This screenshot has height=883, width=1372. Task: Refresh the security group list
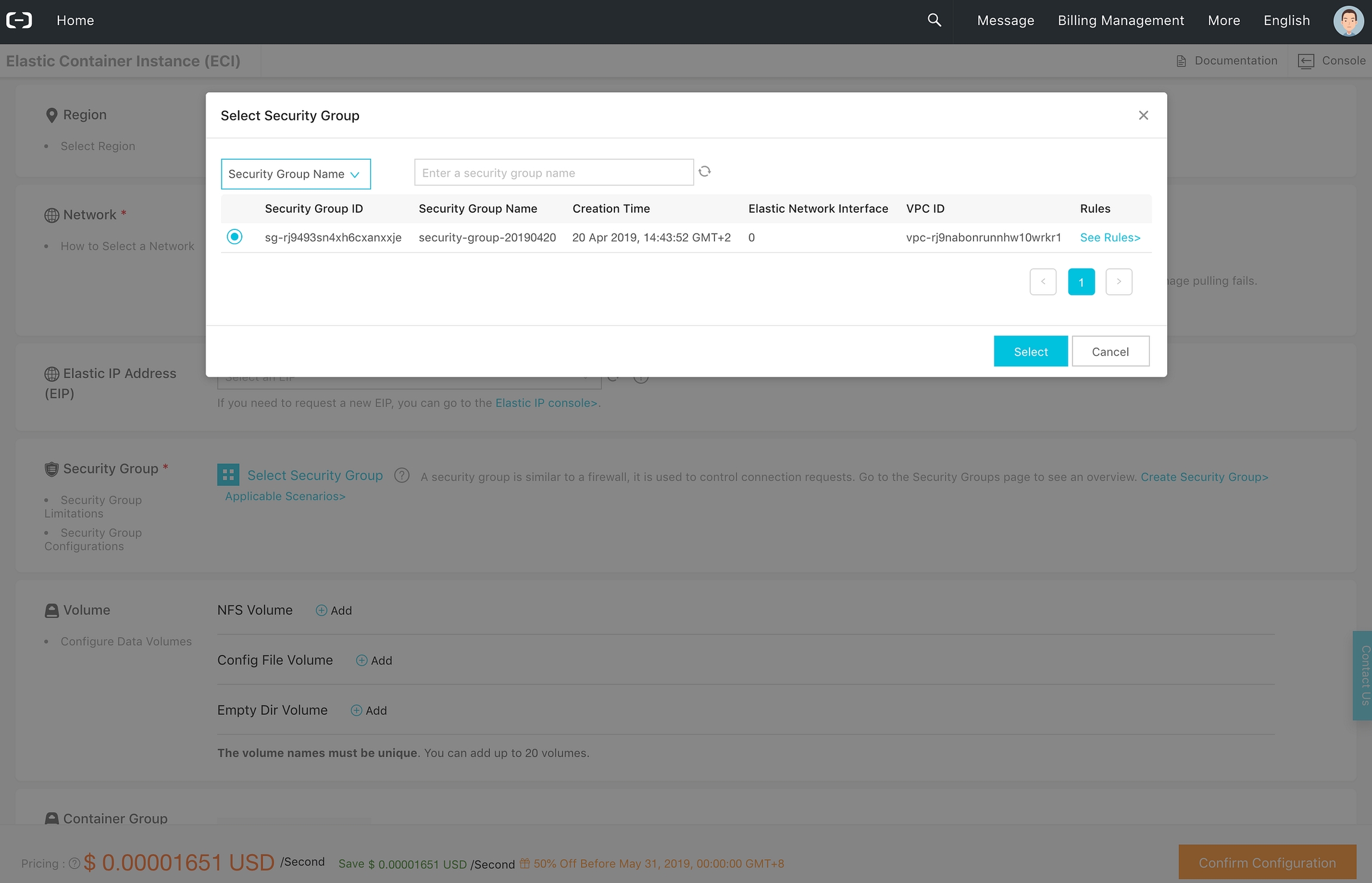tap(705, 172)
